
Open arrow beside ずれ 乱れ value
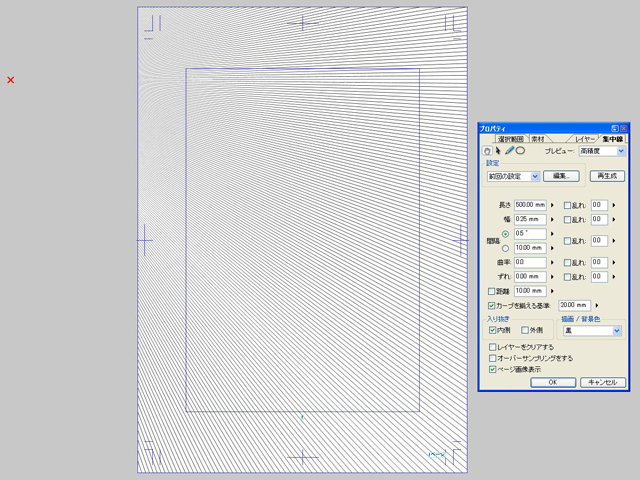coord(613,276)
